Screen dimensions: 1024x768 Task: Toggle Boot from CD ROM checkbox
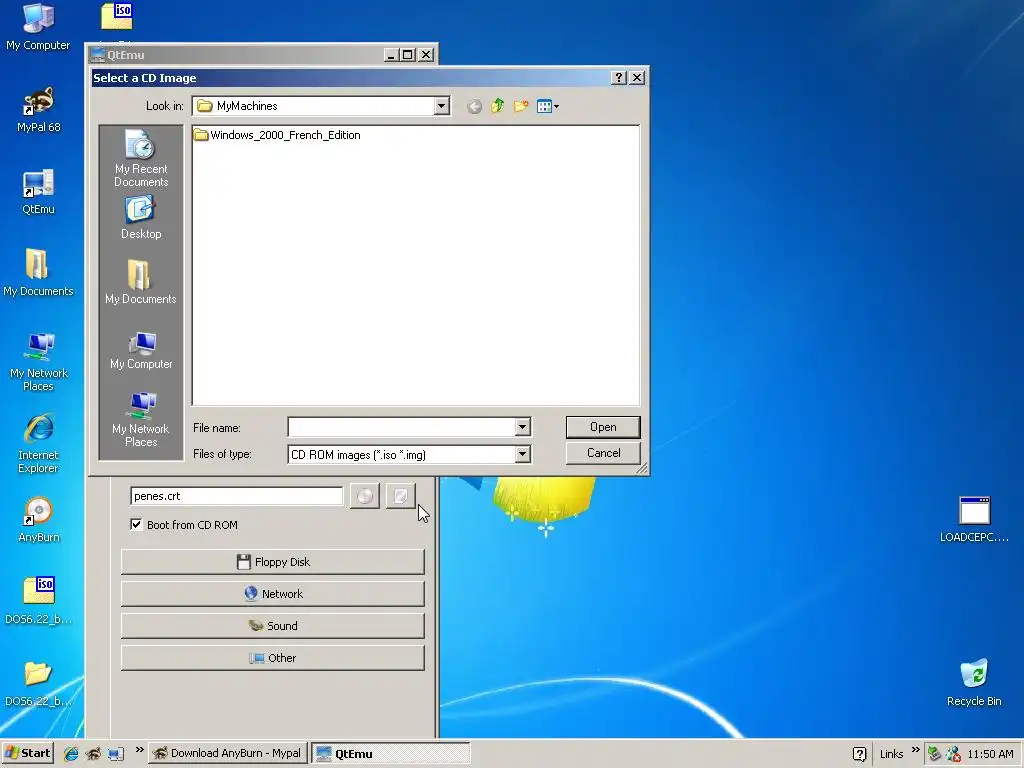[x=136, y=524]
